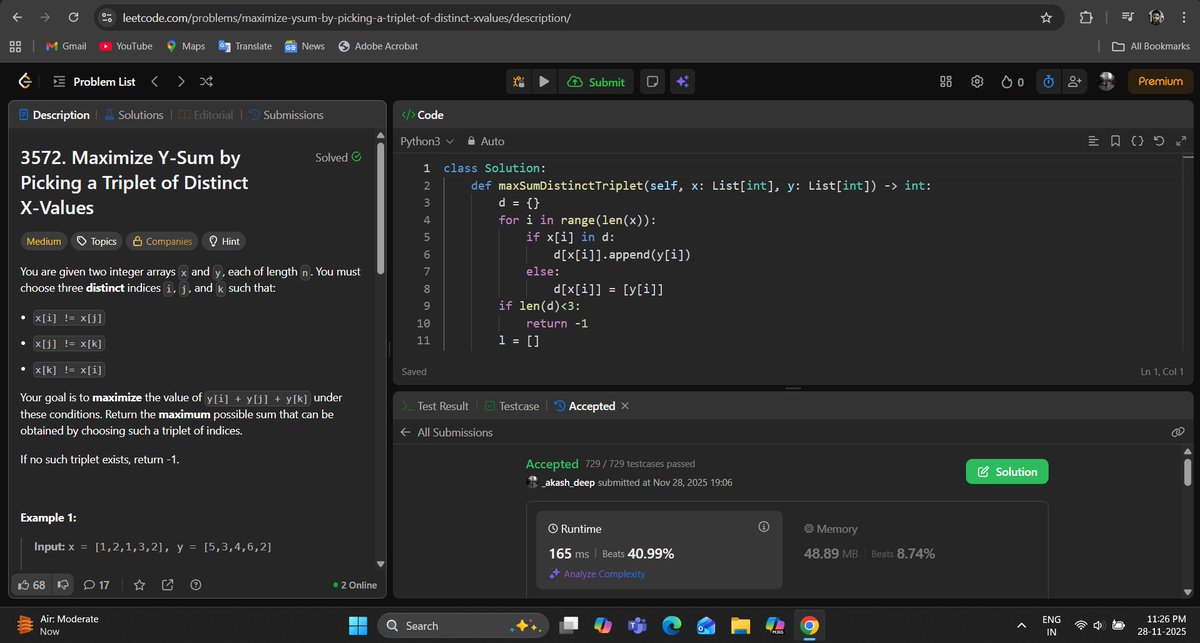Open the Problem List panel
The width and height of the screenshot is (1200, 643).
click(x=93, y=82)
